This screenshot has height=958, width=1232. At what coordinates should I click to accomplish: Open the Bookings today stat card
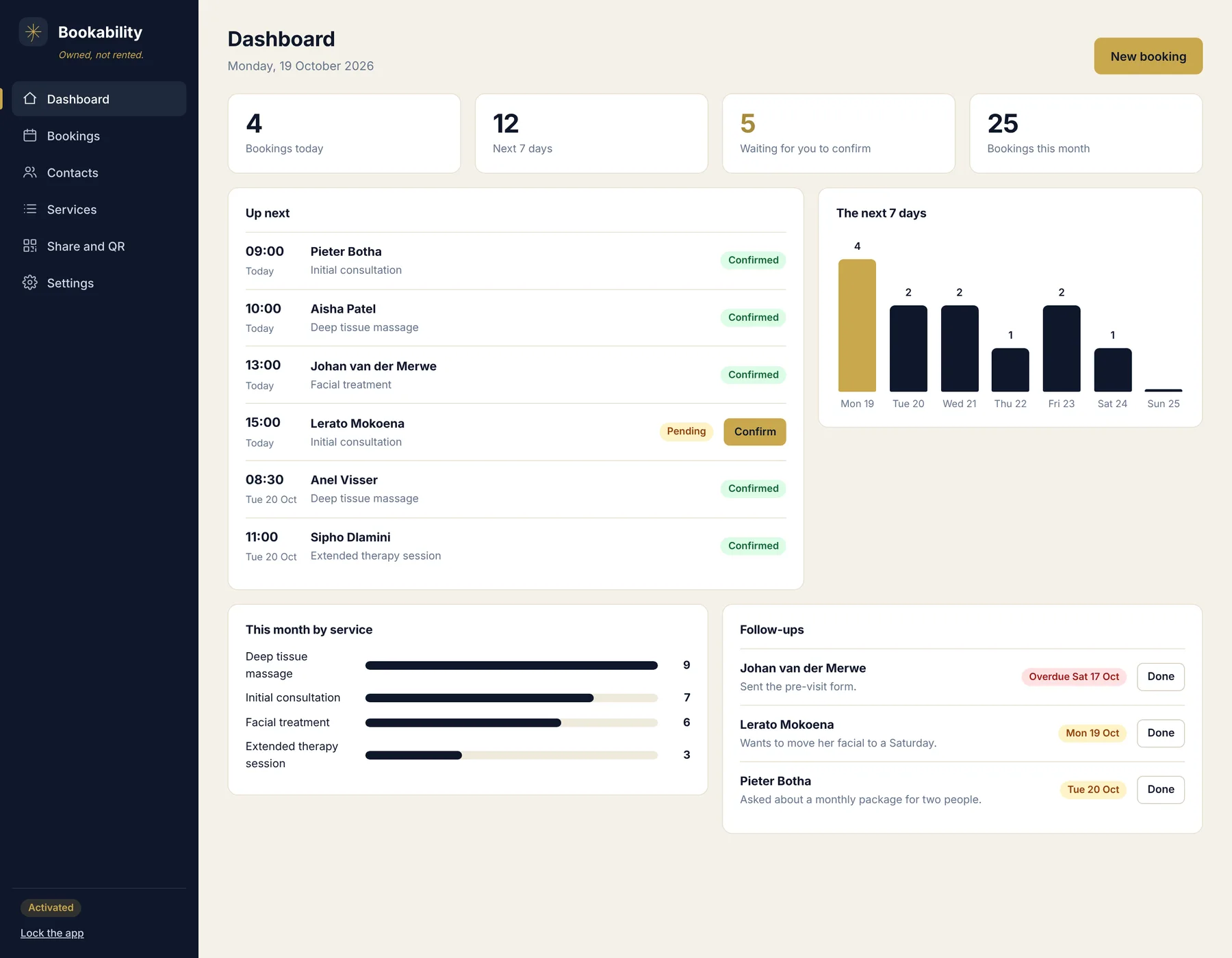coord(344,133)
